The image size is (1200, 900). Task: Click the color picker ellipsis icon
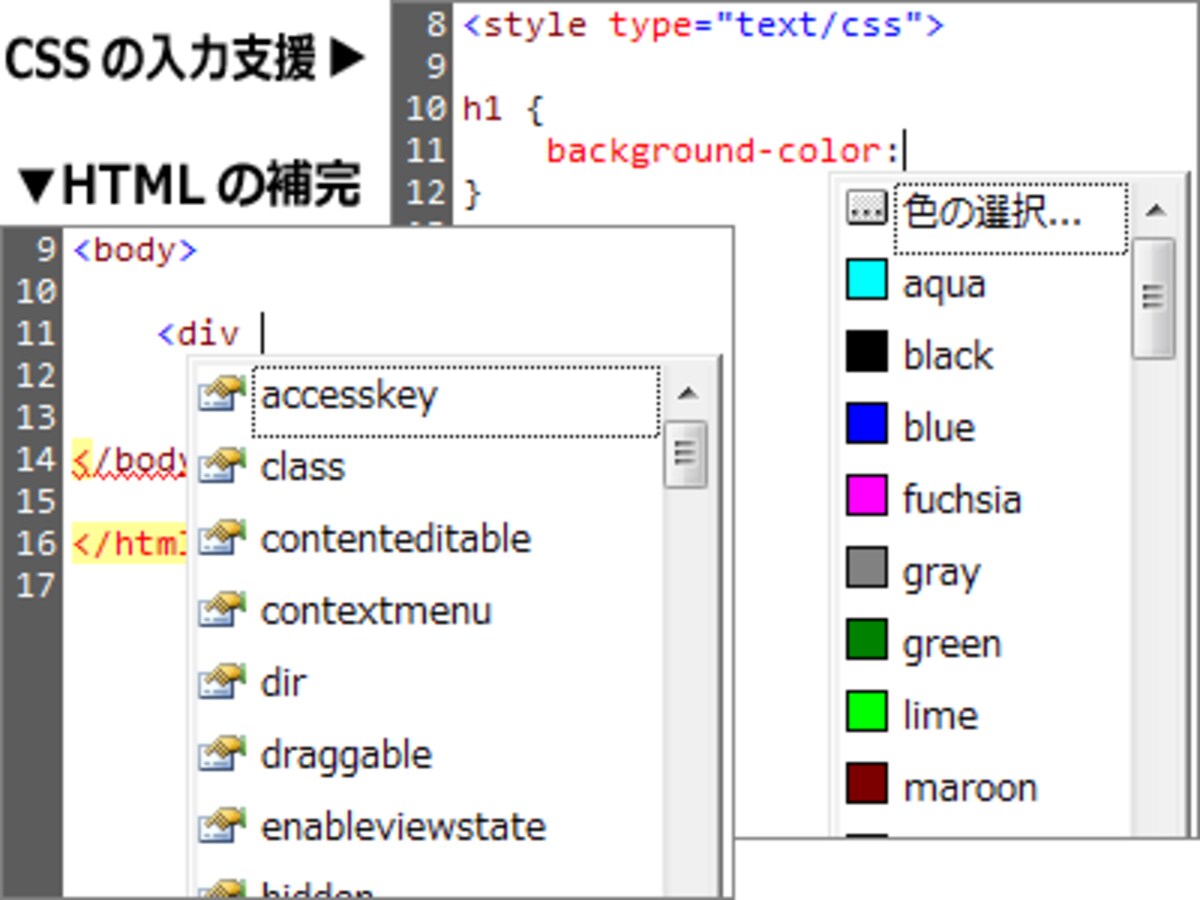click(x=866, y=208)
